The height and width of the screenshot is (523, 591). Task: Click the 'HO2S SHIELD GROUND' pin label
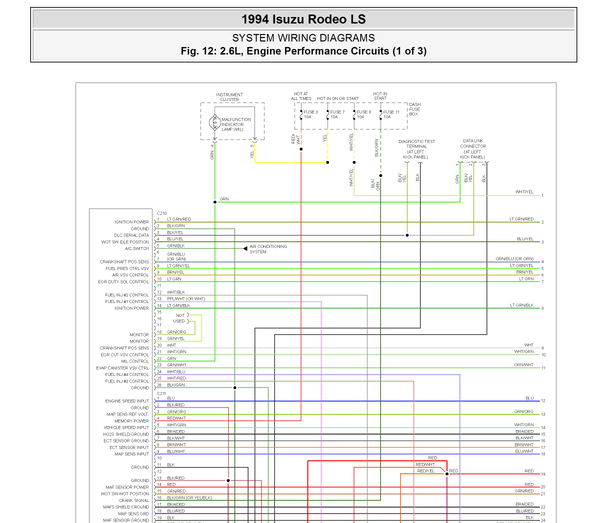pos(126,434)
